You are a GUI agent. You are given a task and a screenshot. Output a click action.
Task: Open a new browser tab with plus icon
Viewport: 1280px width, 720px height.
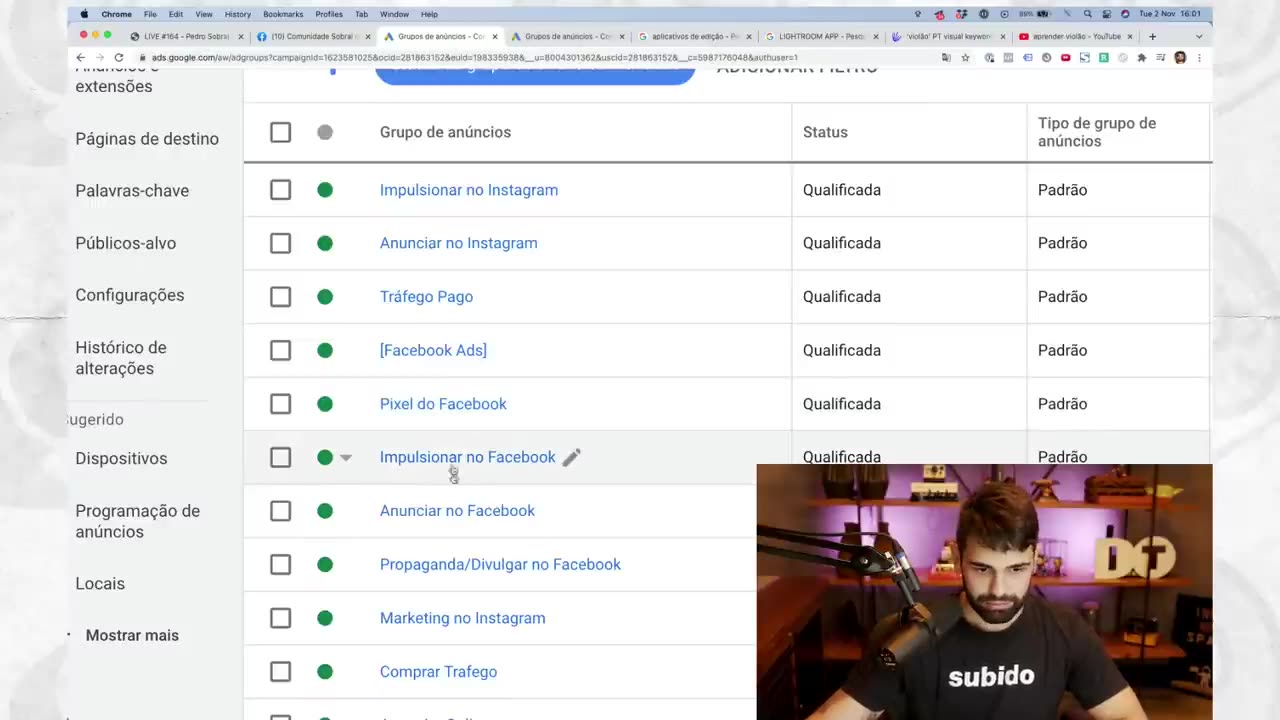tap(1152, 36)
